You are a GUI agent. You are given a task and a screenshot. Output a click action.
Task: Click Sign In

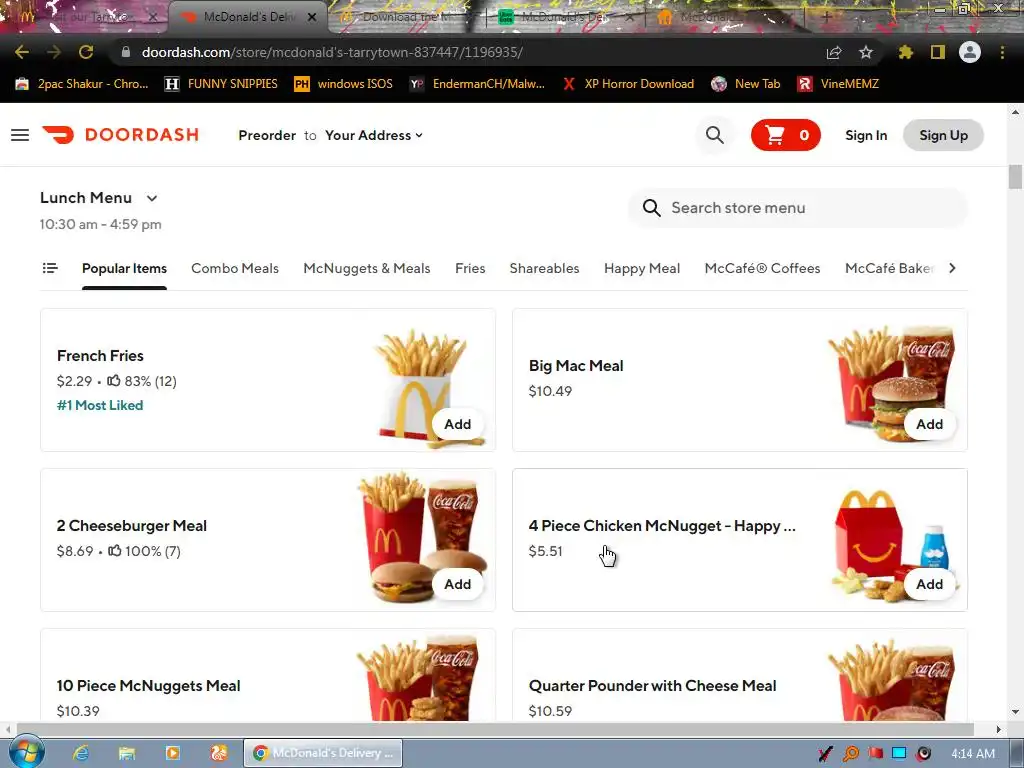(866, 135)
